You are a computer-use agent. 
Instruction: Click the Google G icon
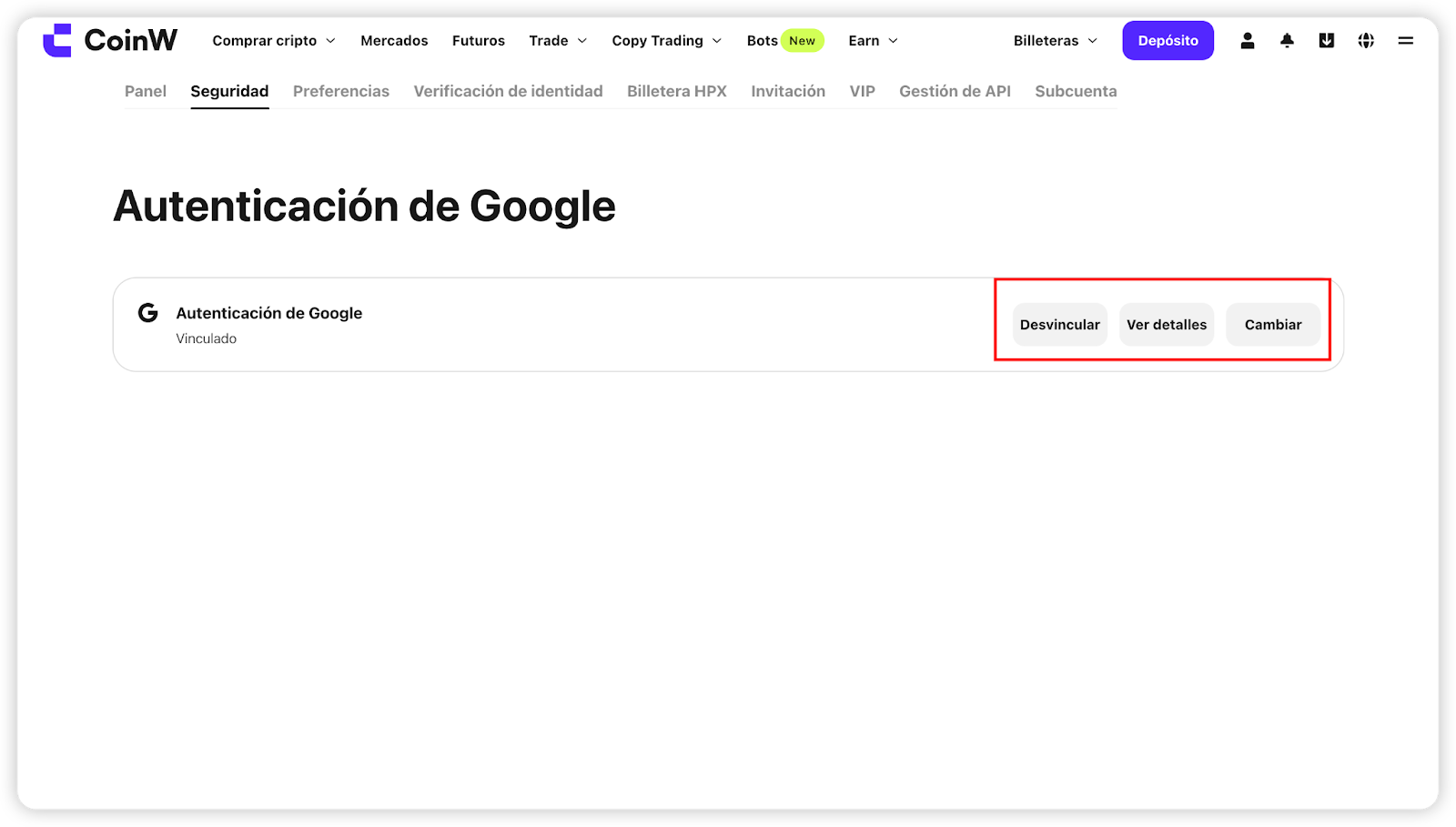click(147, 313)
